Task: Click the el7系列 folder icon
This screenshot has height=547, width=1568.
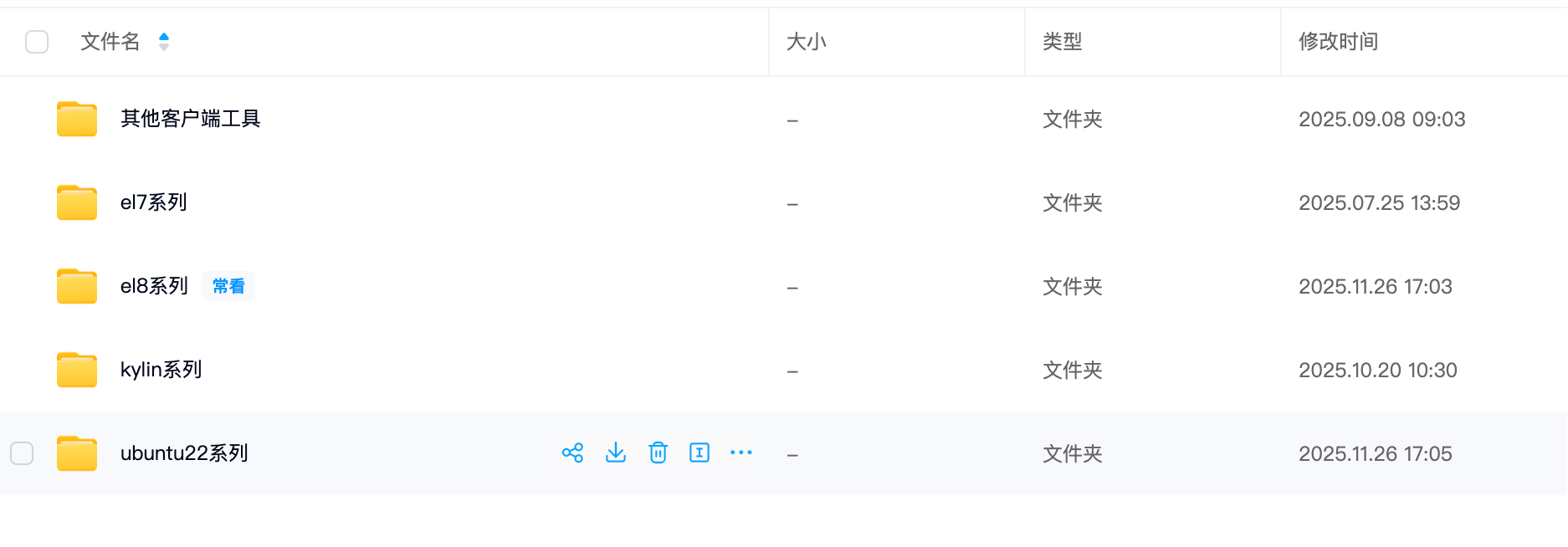Action: pyautogui.click(x=77, y=202)
